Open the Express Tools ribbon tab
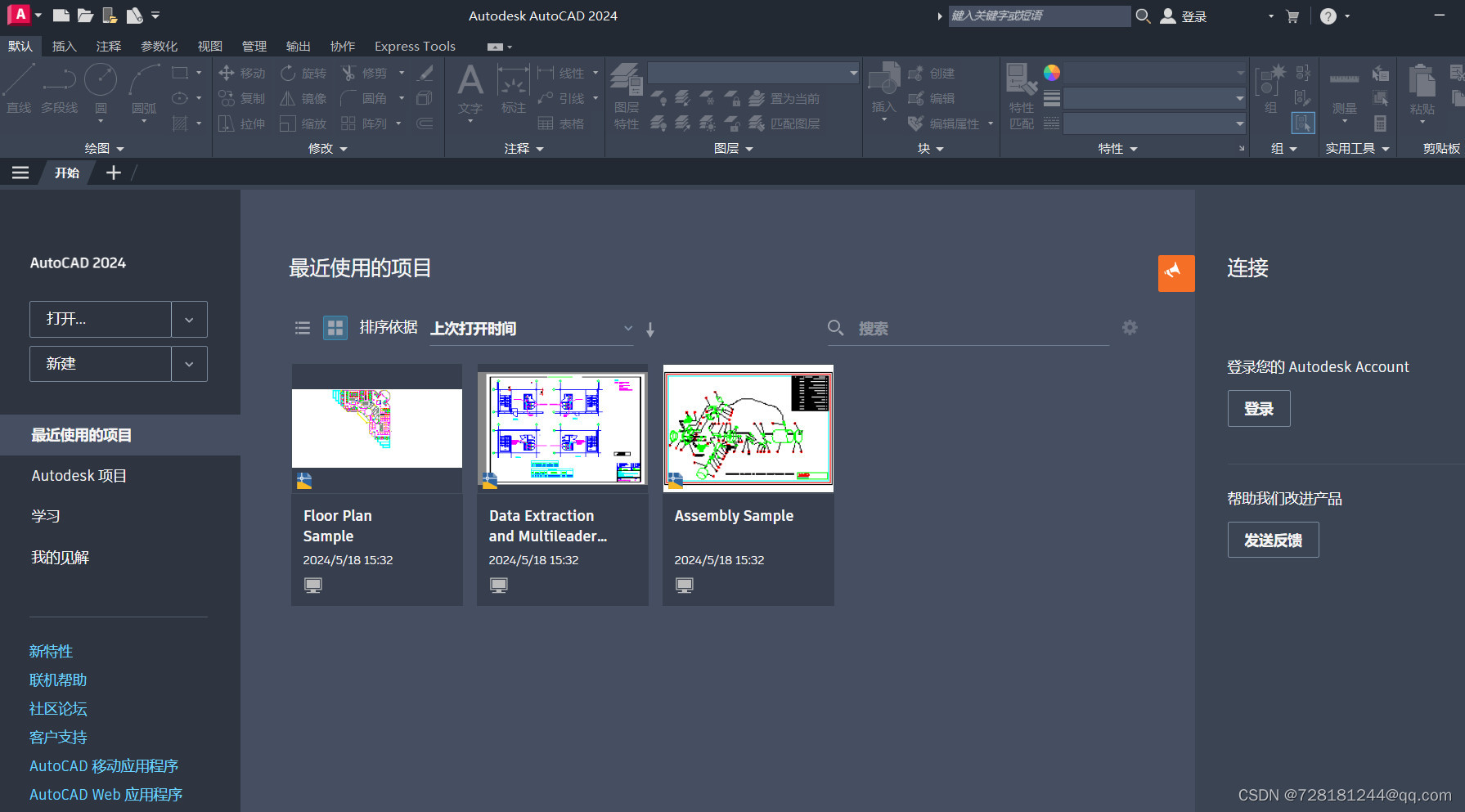 pyautogui.click(x=415, y=47)
